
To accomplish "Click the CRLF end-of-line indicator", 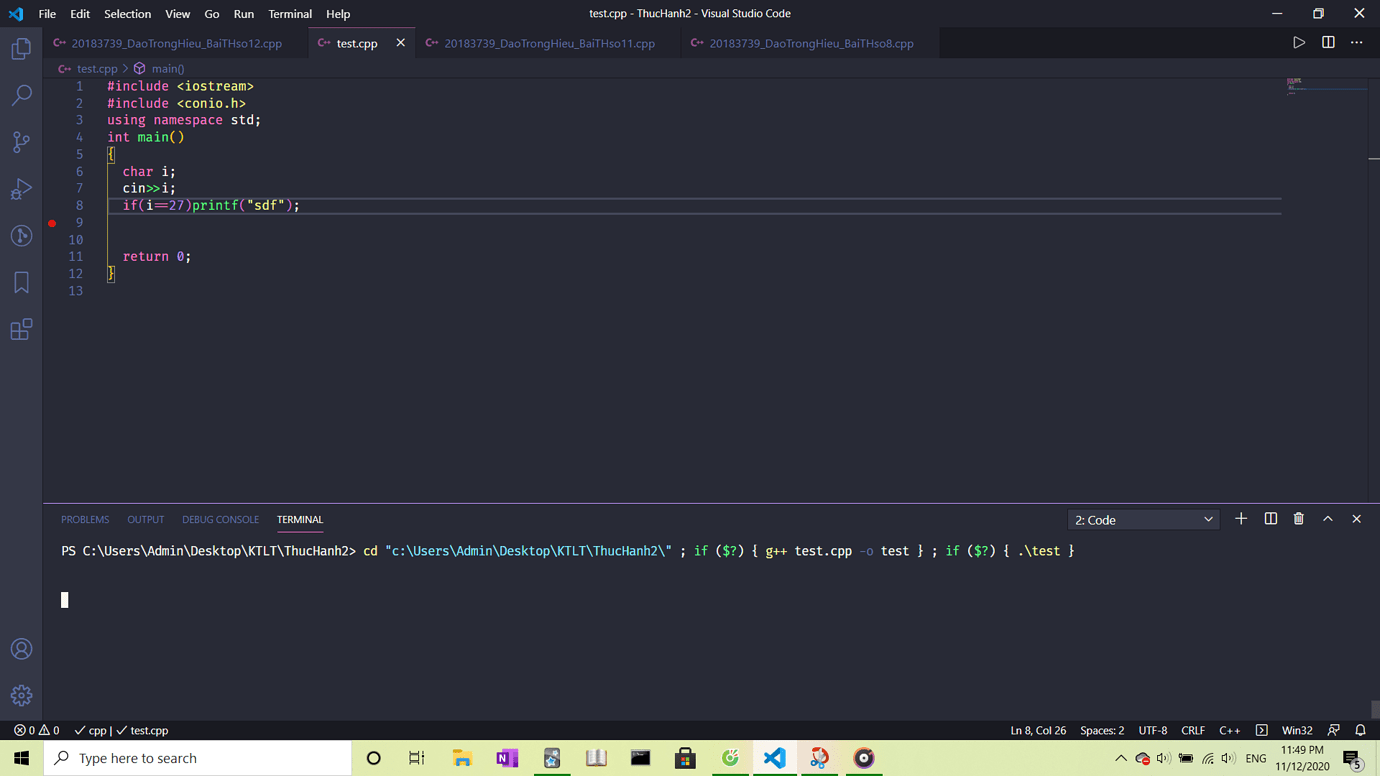I will tap(1192, 730).
